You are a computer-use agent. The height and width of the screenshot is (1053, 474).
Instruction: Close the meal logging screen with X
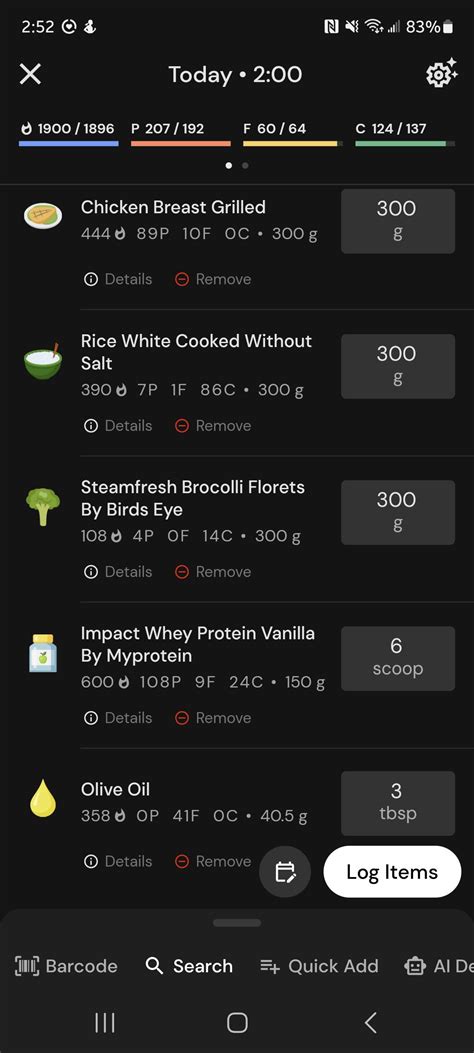[x=30, y=74]
